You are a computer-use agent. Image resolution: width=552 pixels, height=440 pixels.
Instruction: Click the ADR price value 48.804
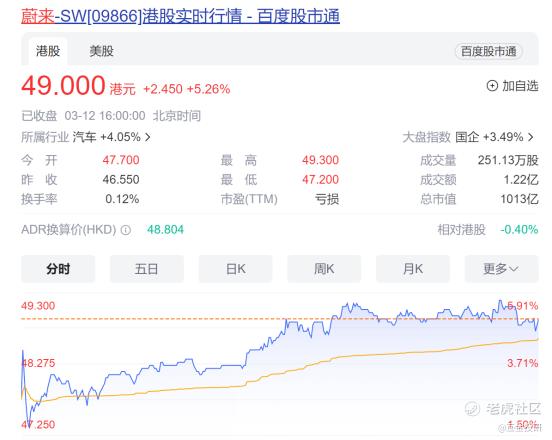(x=165, y=230)
